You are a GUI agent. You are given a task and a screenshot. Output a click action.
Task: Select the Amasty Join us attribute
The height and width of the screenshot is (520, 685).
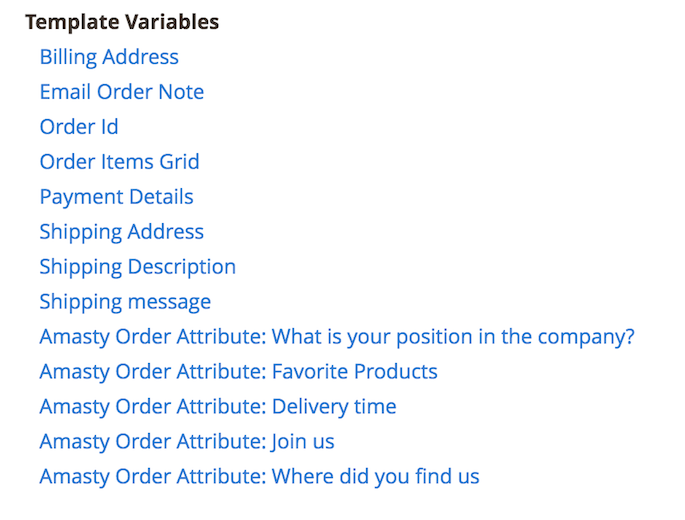point(187,442)
